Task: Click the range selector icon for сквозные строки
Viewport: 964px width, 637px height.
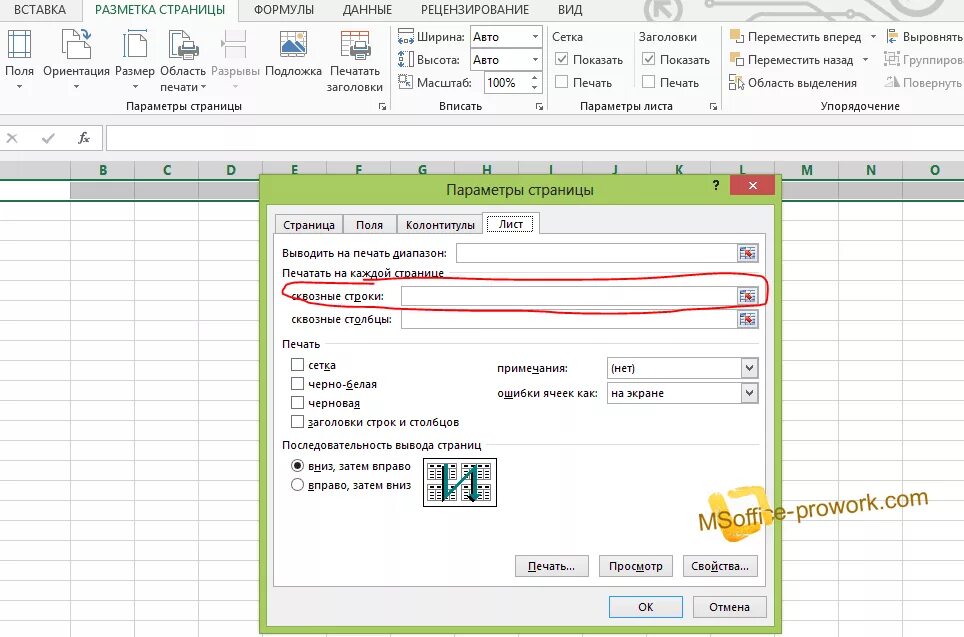Action: (748, 296)
